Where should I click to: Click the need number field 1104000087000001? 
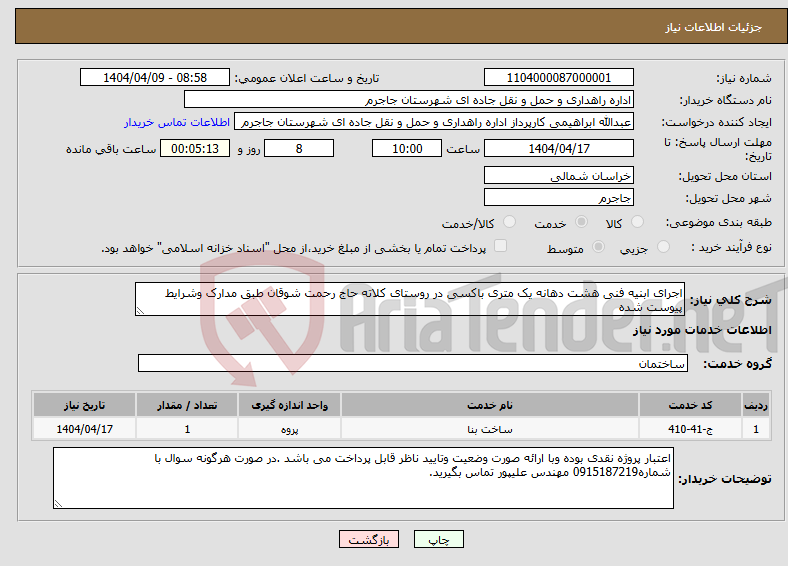point(558,77)
